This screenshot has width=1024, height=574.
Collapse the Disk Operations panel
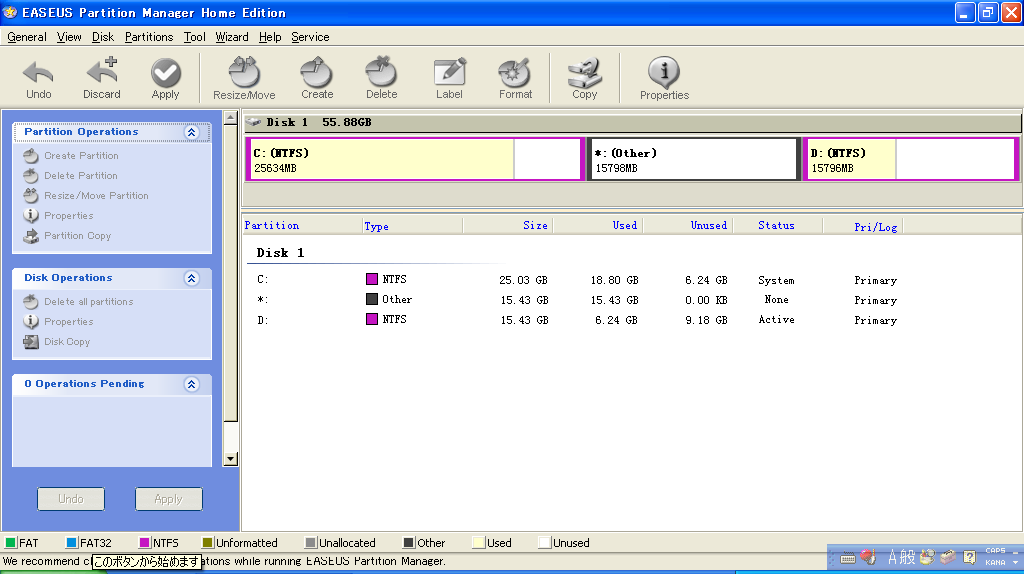pos(191,278)
